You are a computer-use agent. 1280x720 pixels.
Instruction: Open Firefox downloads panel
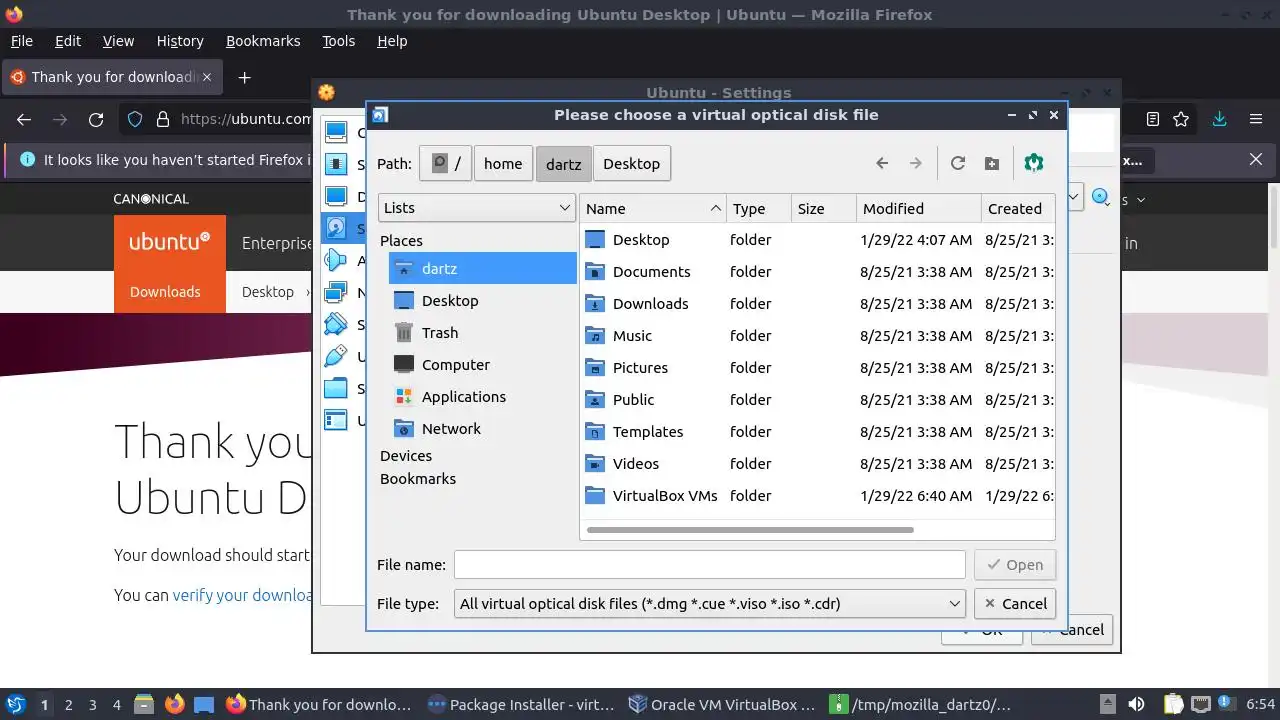click(1219, 120)
